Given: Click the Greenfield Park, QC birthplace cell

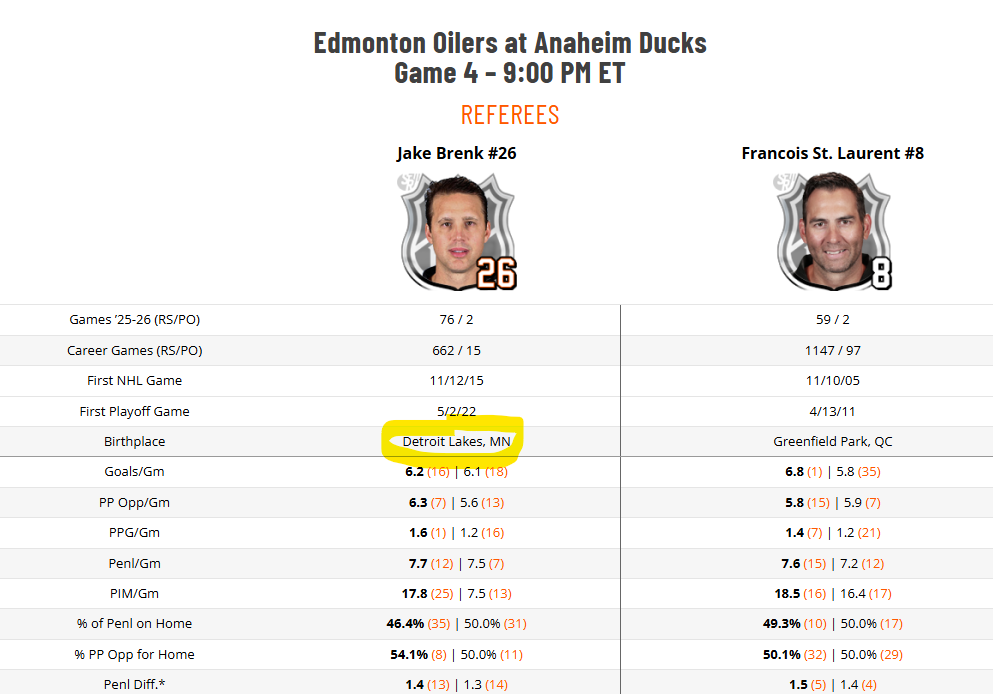Looking at the screenshot, I should point(832,441).
